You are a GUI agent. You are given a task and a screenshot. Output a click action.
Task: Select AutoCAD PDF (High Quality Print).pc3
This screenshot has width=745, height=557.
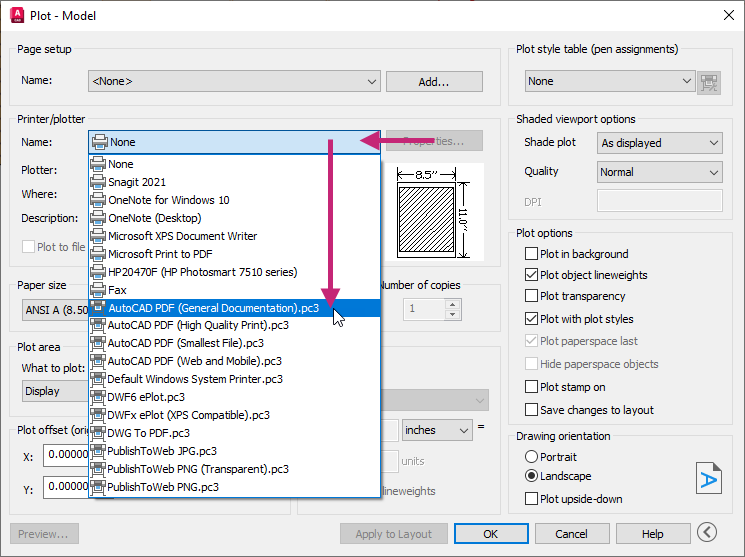tap(235, 325)
